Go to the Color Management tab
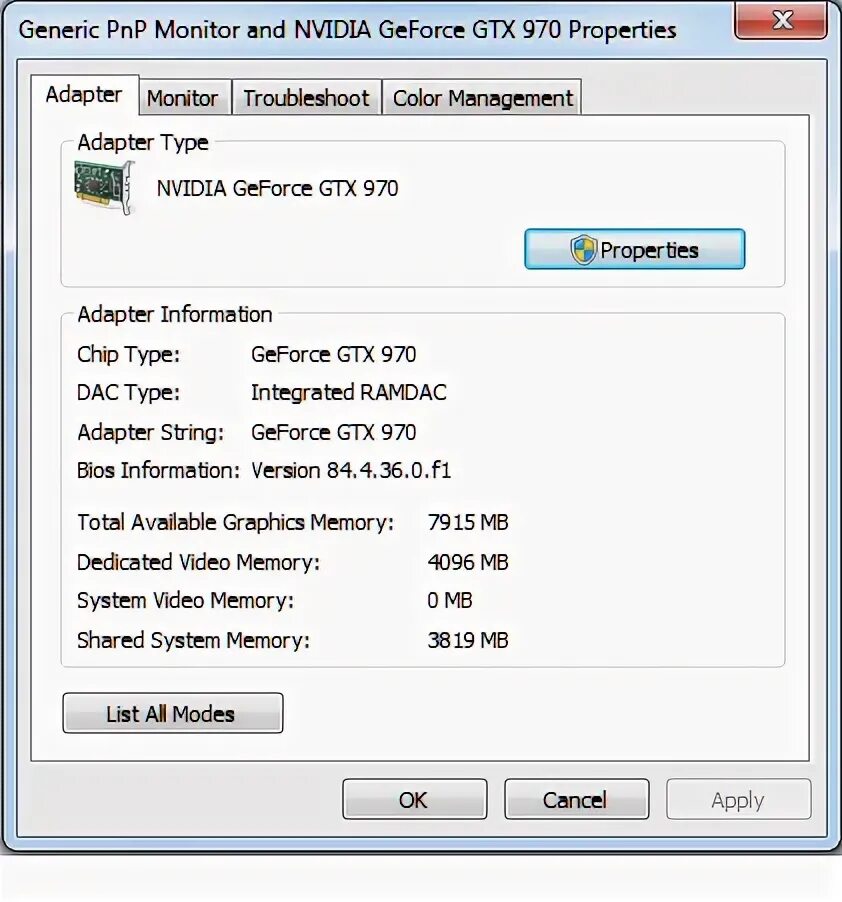 click(483, 98)
